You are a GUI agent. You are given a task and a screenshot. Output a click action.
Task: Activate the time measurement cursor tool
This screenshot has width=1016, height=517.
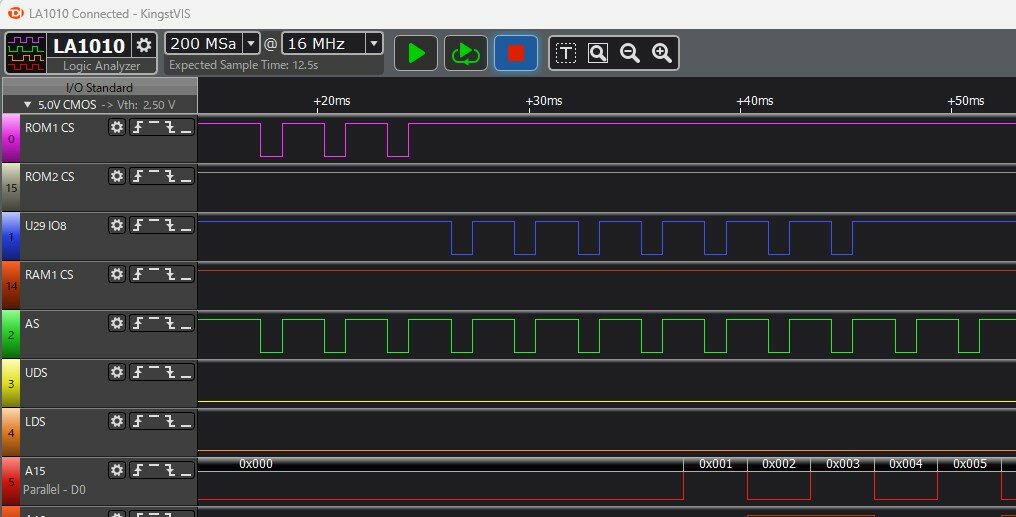point(566,53)
